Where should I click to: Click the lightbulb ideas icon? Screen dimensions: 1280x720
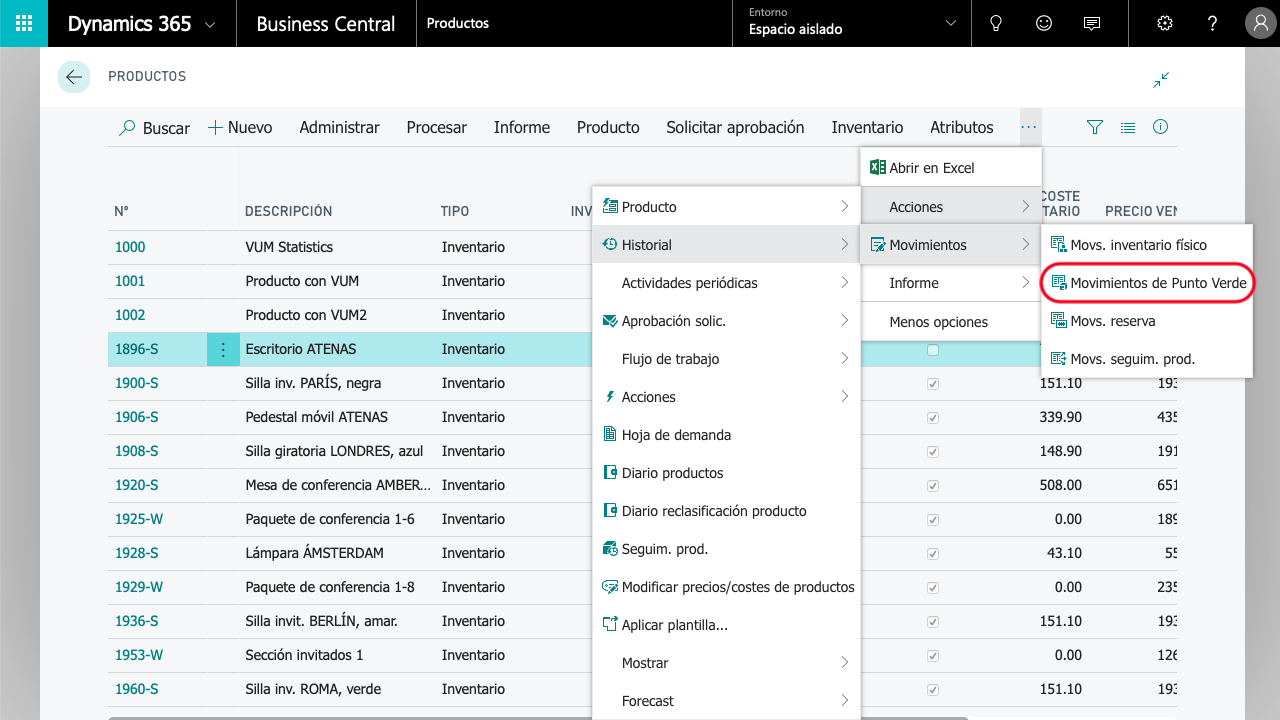995,23
